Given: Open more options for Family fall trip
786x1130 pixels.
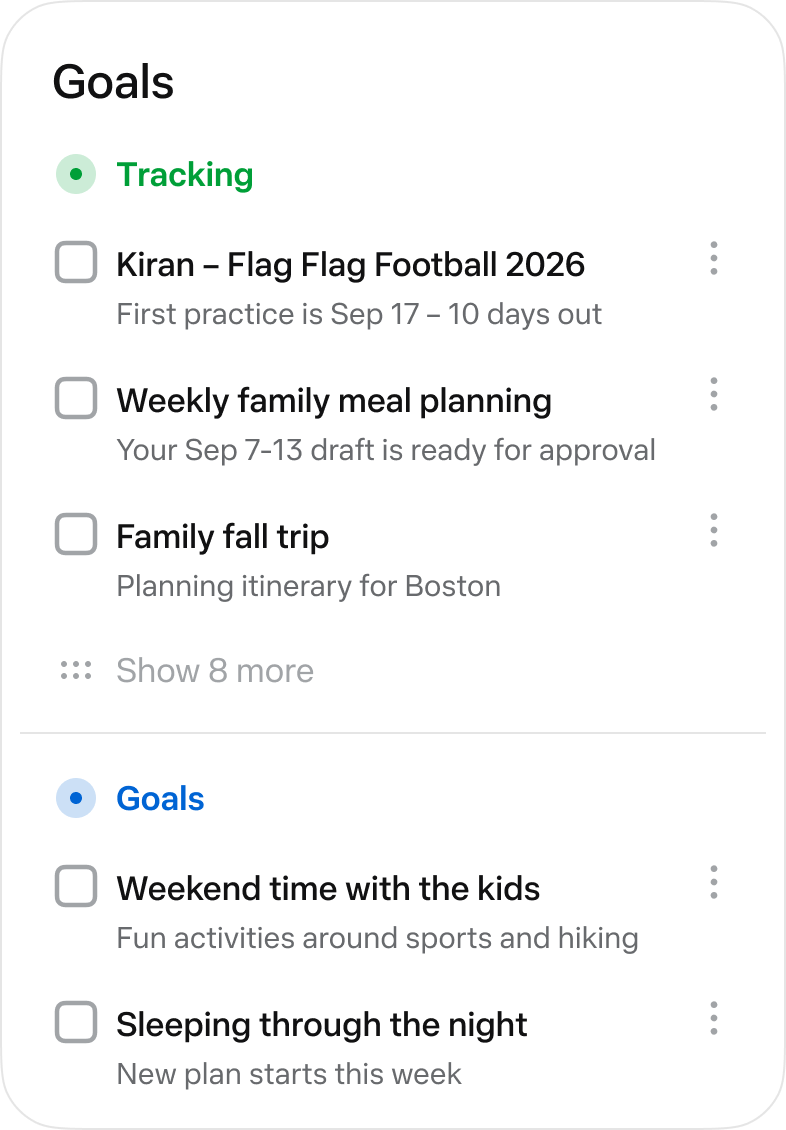Looking at the screenshot, I should pyautogui.click(x=713, y=530).
